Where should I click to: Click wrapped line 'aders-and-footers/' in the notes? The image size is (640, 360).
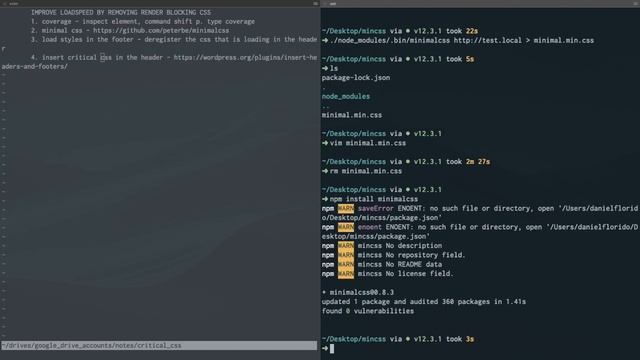click(x=35, y=67)
